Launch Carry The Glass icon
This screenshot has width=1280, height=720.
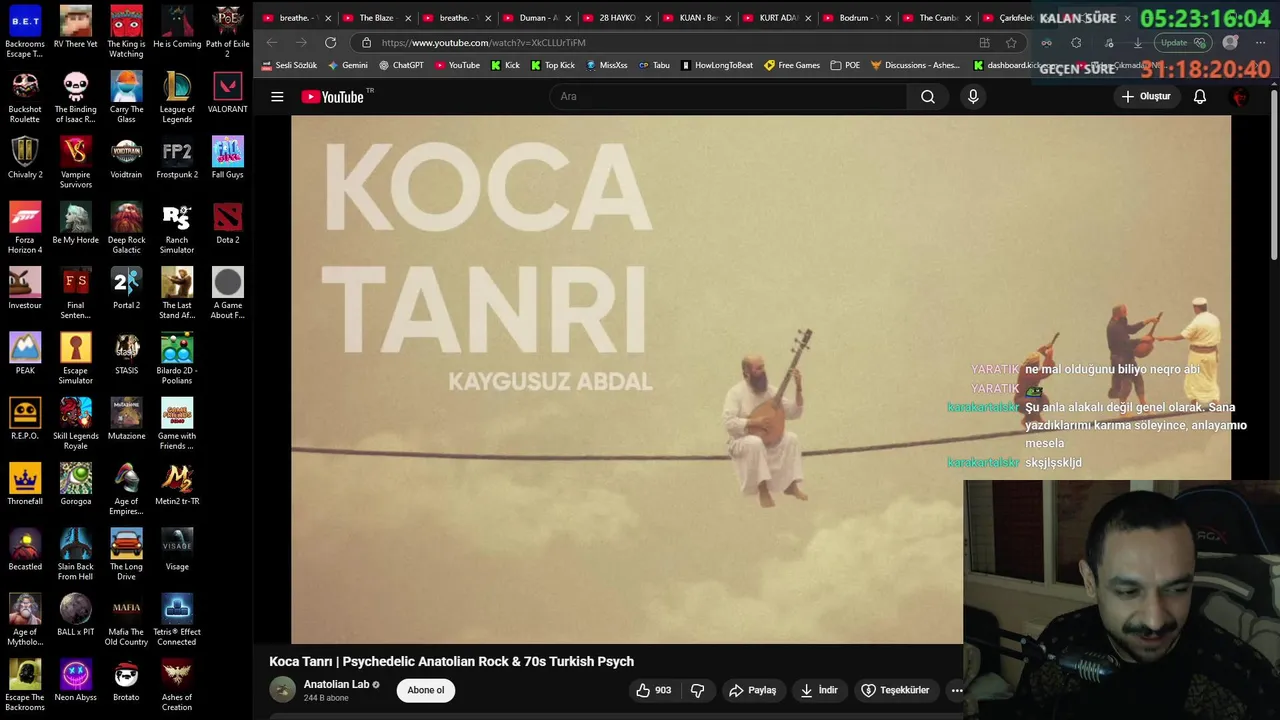point(126,97)
